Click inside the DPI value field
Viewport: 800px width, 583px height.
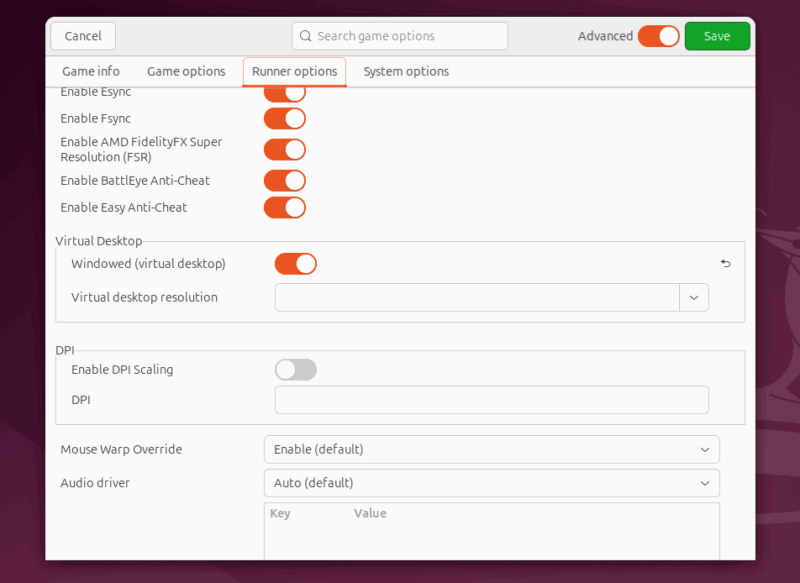pos(491,399)
